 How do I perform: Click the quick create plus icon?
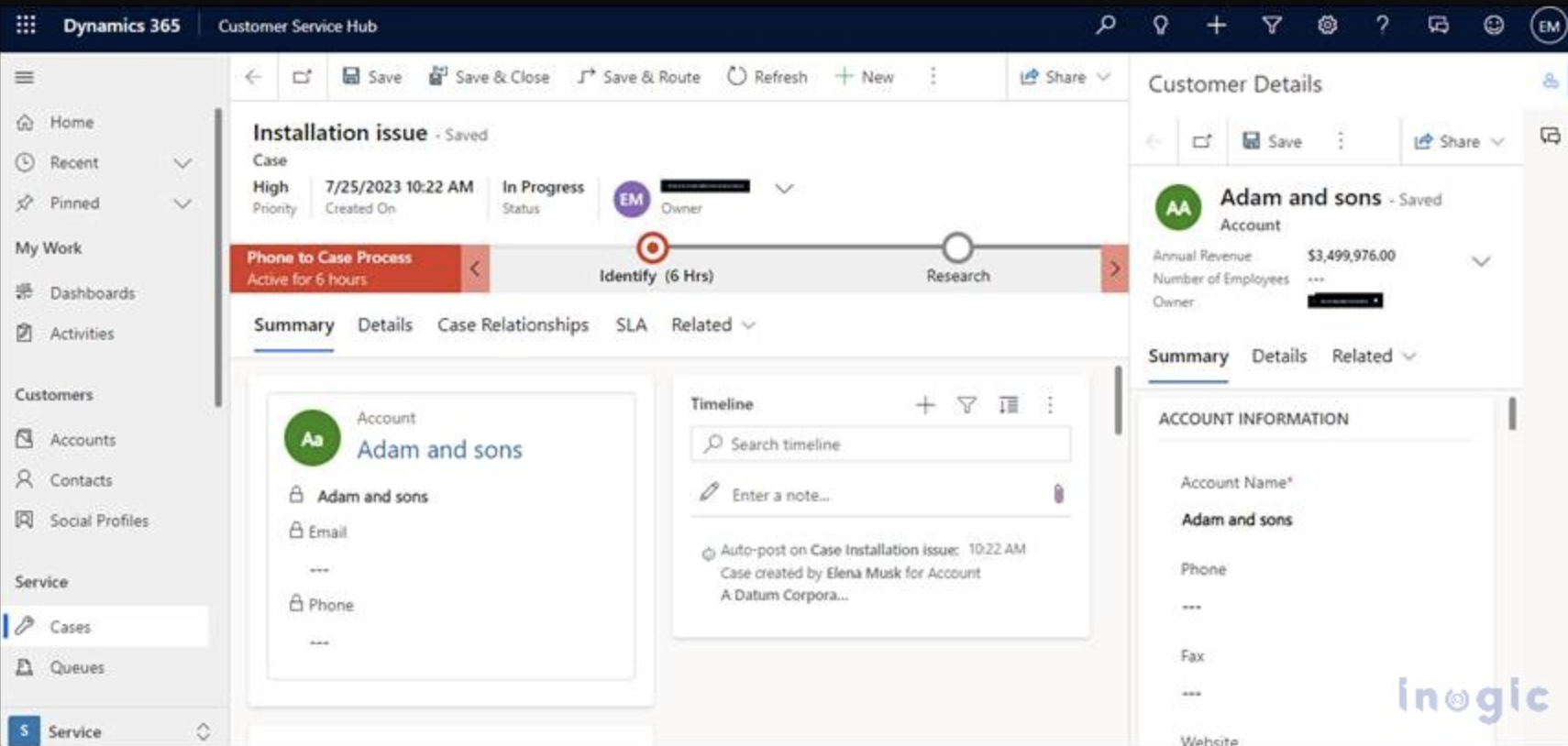point(1216,26)
